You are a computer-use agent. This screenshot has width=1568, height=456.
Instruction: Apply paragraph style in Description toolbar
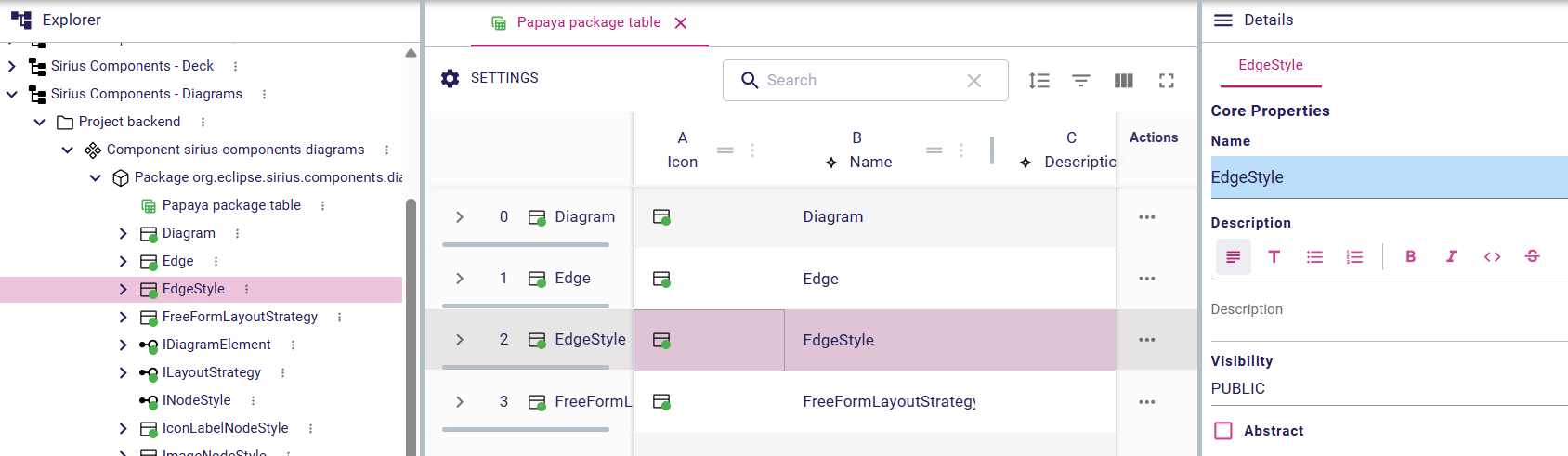tap(1234, 257)
